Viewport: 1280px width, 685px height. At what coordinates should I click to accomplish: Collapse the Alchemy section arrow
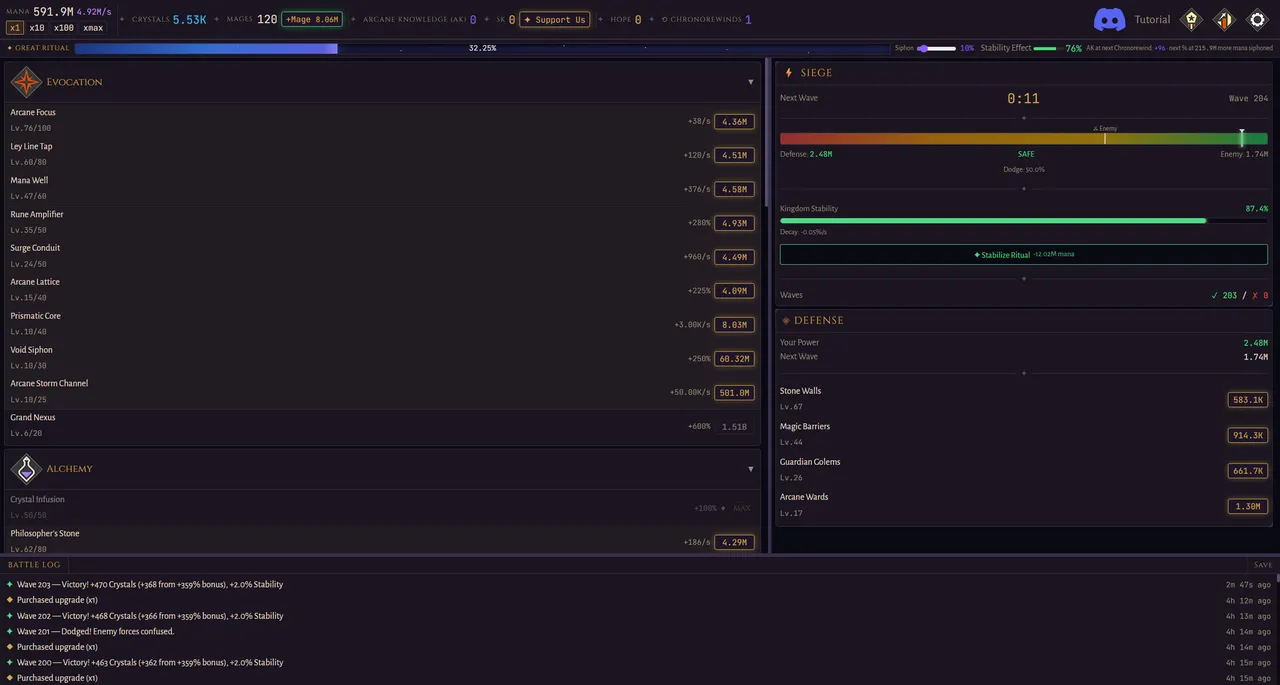click(751, 468)
